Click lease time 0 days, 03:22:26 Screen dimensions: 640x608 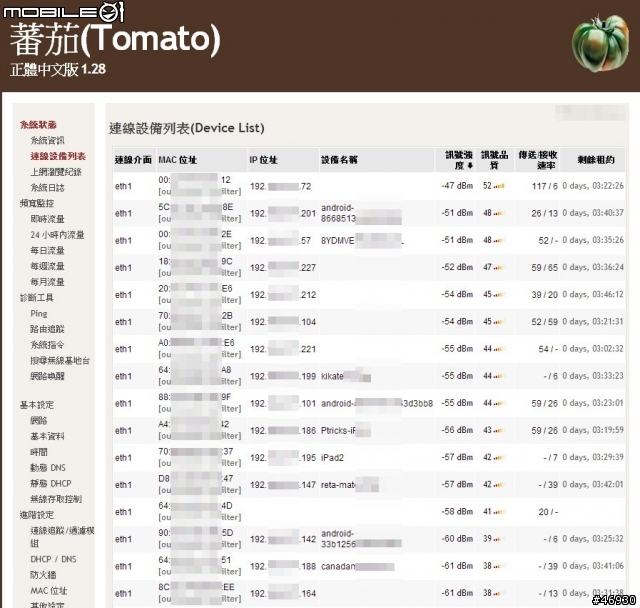click(x=593, y=186)
